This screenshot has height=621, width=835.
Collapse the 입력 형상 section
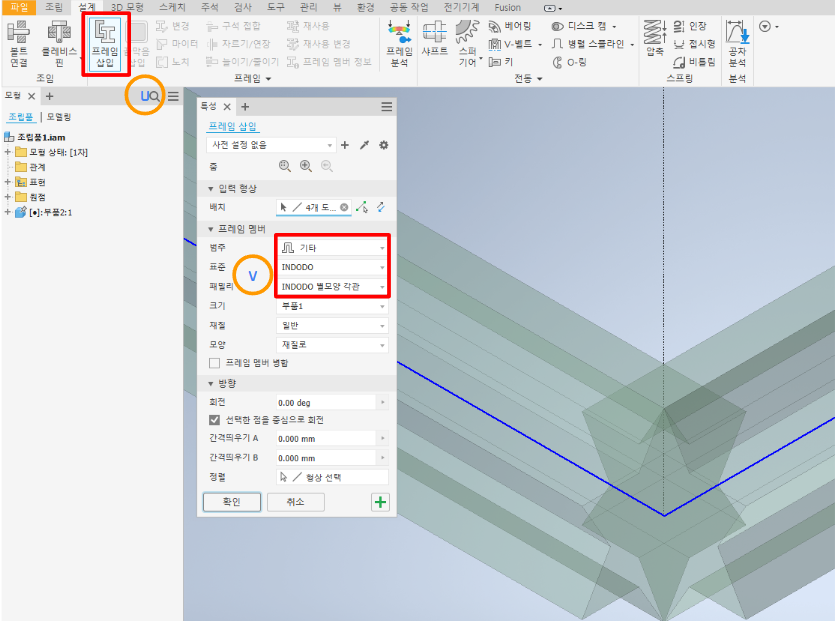click(x=211, y=189)
